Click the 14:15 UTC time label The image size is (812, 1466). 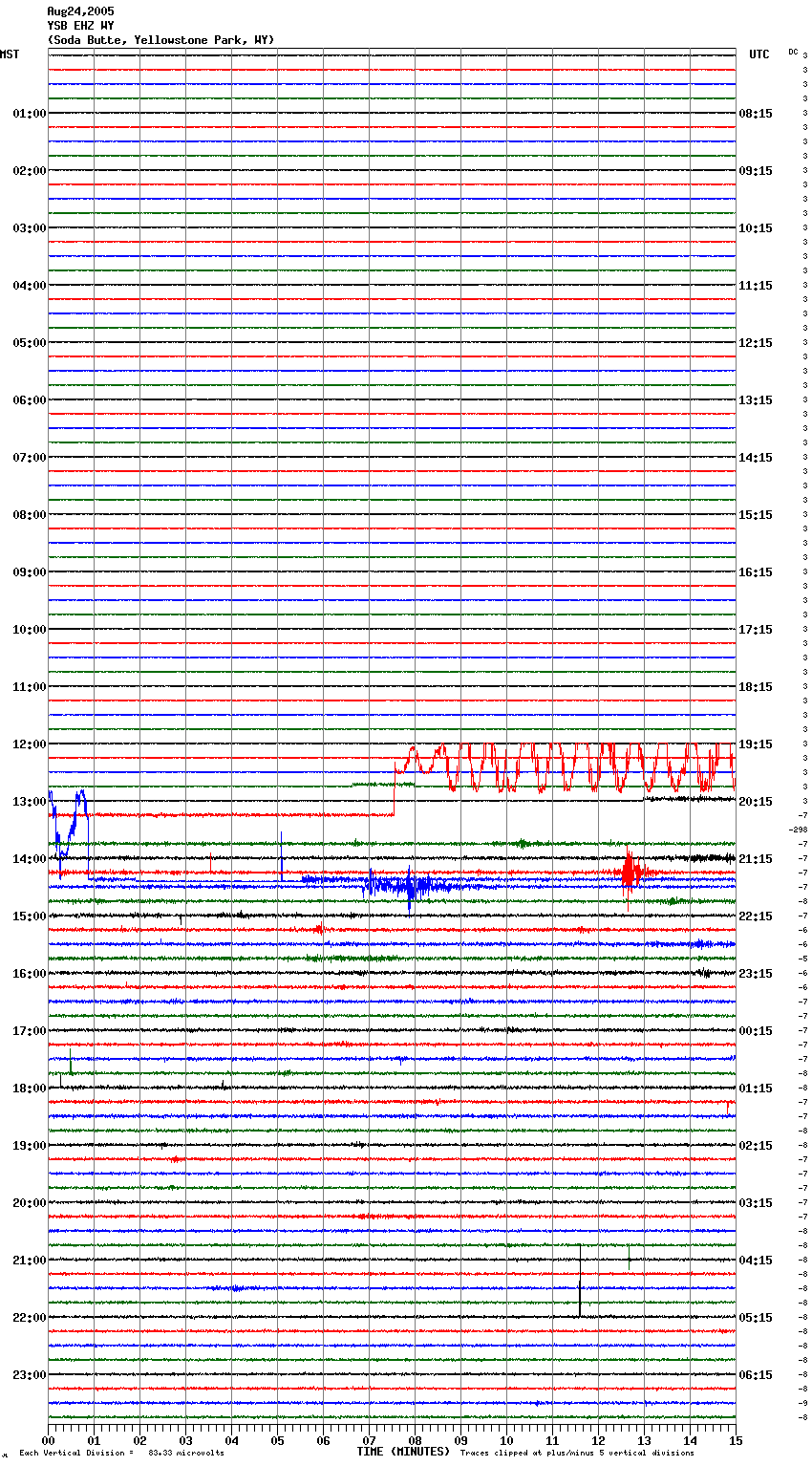(756, 458)
